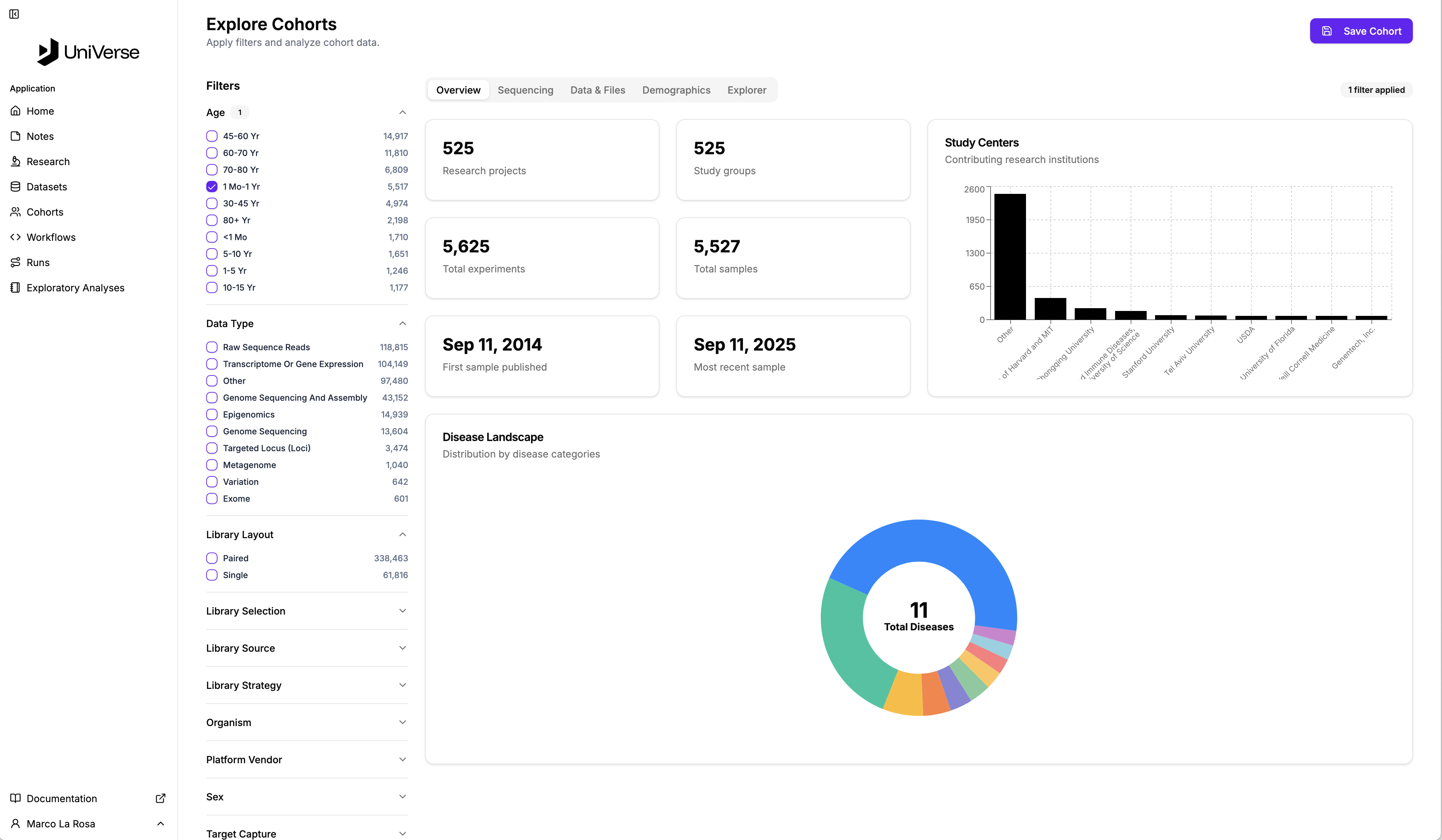Open the Demographics tab
This screenshot has height=840, width=1442.
(x=676, y=90)
